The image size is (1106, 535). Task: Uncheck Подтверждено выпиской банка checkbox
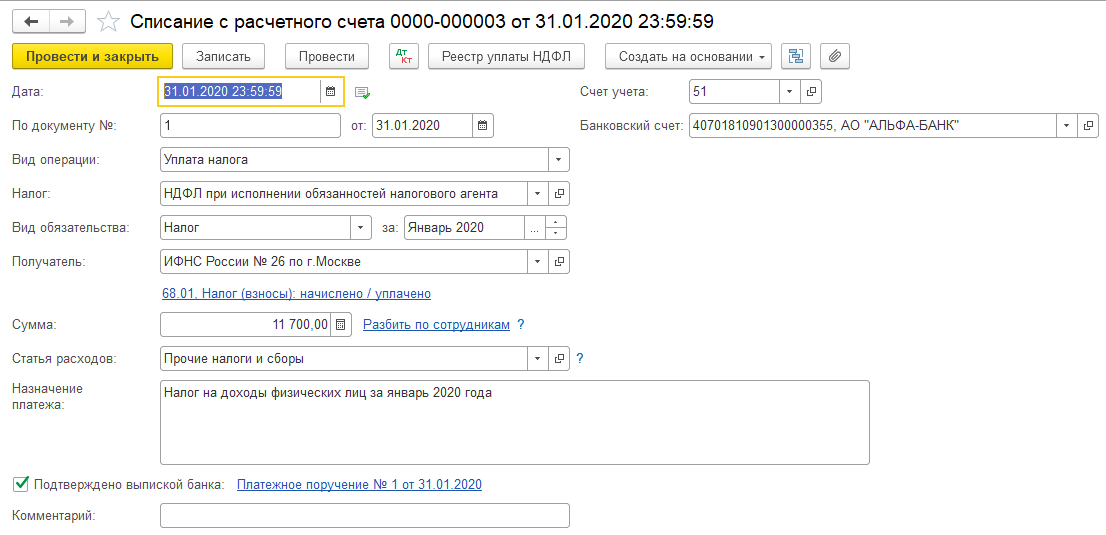[x=20, y=484]
